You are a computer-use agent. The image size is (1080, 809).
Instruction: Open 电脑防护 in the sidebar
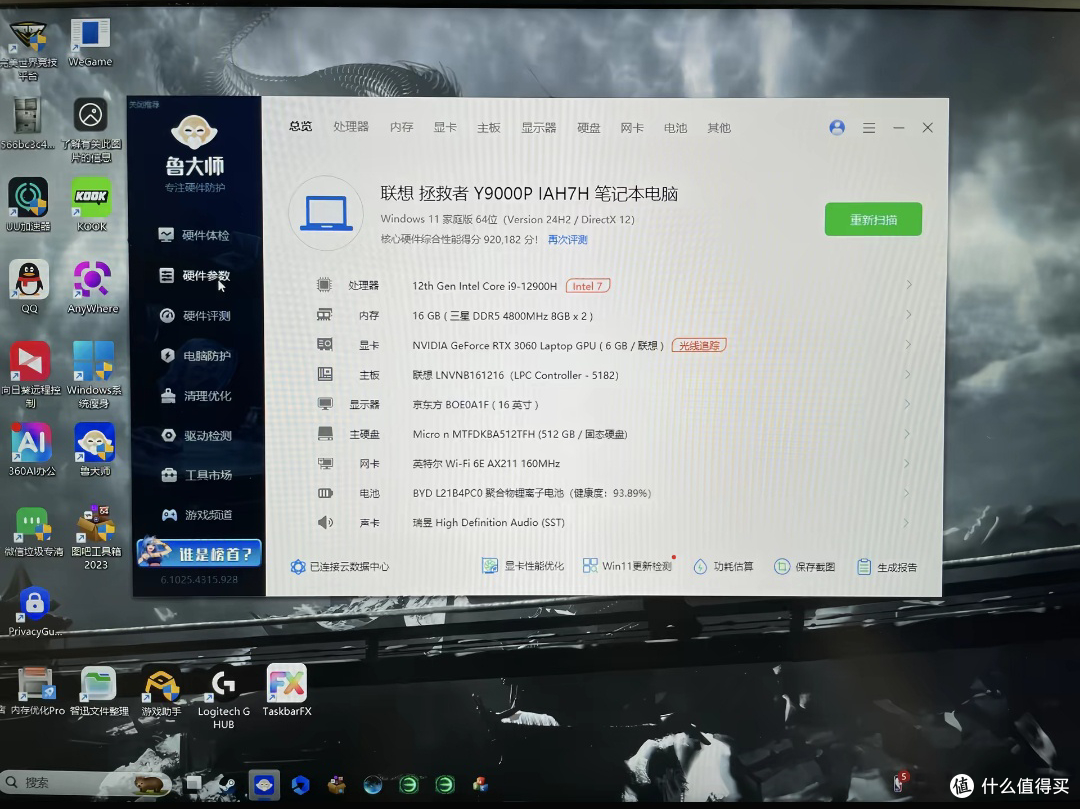(196, 355)
